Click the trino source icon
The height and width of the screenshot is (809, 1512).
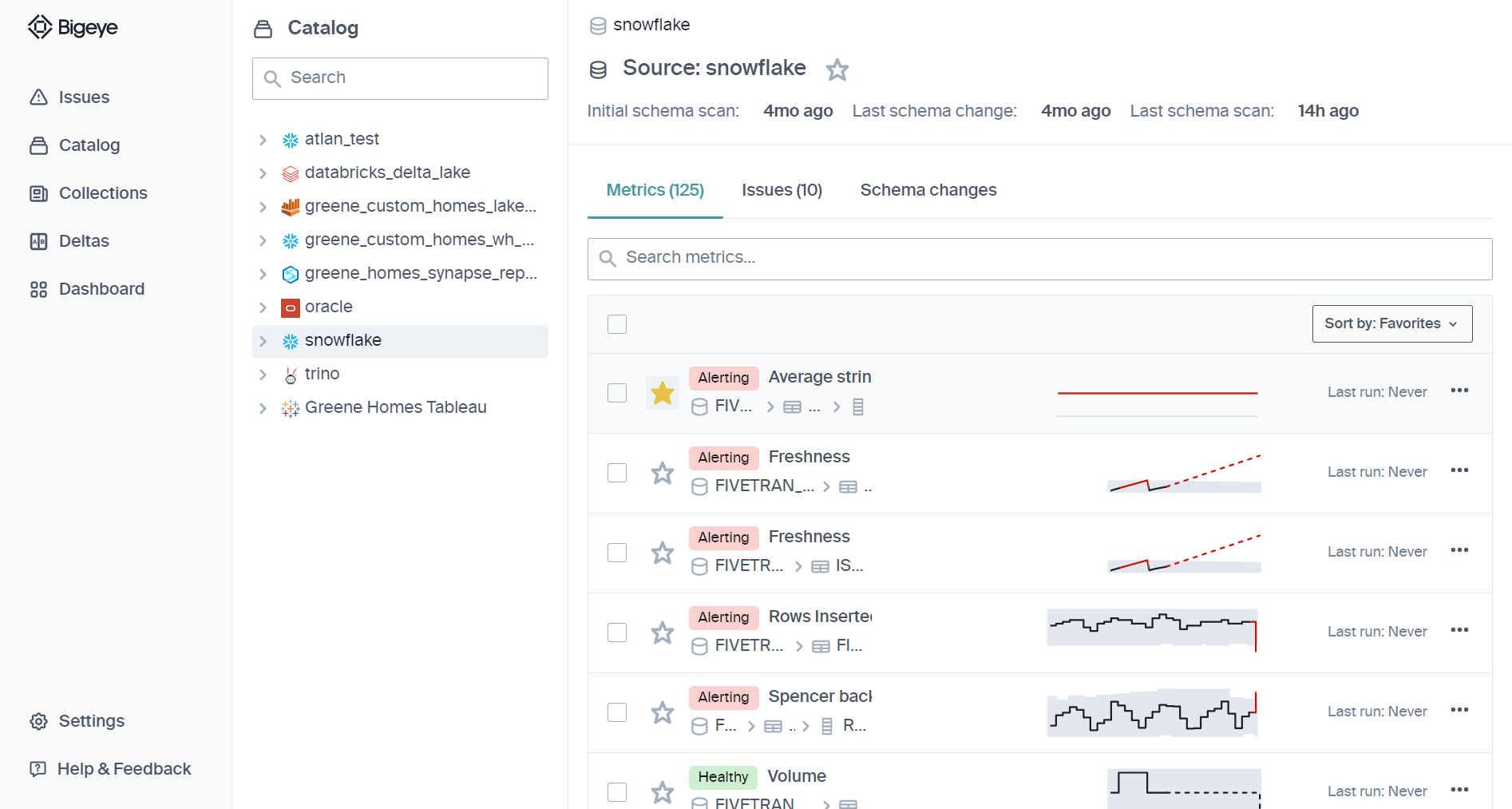291,375
